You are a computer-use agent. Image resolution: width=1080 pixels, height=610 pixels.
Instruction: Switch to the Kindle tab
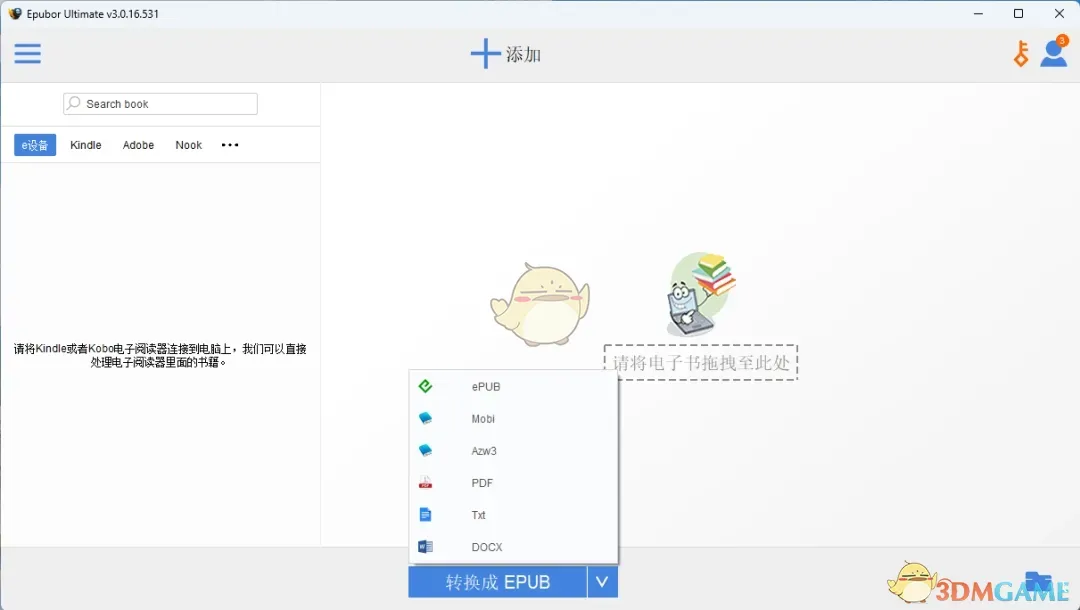click(x=85, y=145)
